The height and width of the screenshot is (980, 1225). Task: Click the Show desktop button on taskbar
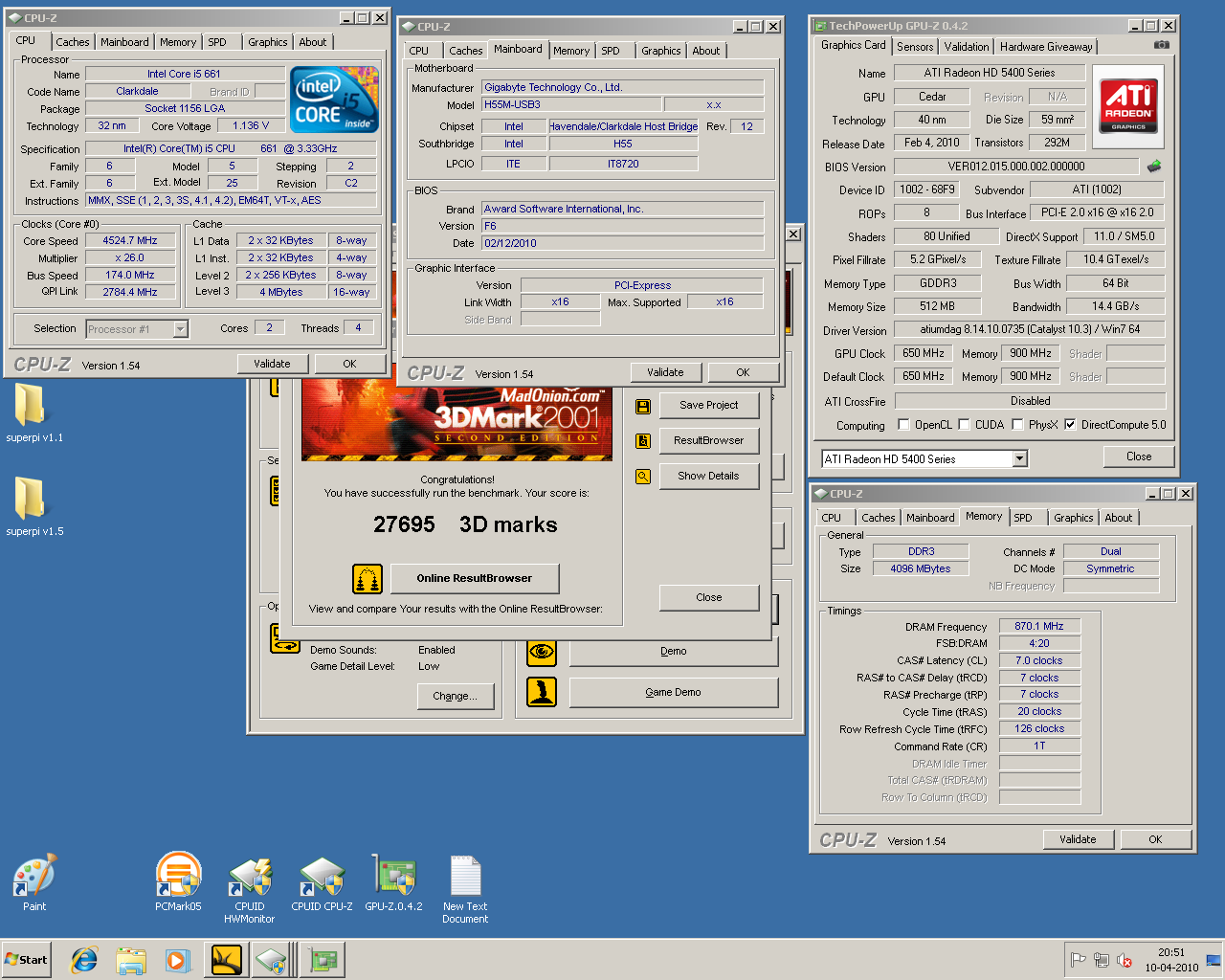click(x=1214, y=960)
